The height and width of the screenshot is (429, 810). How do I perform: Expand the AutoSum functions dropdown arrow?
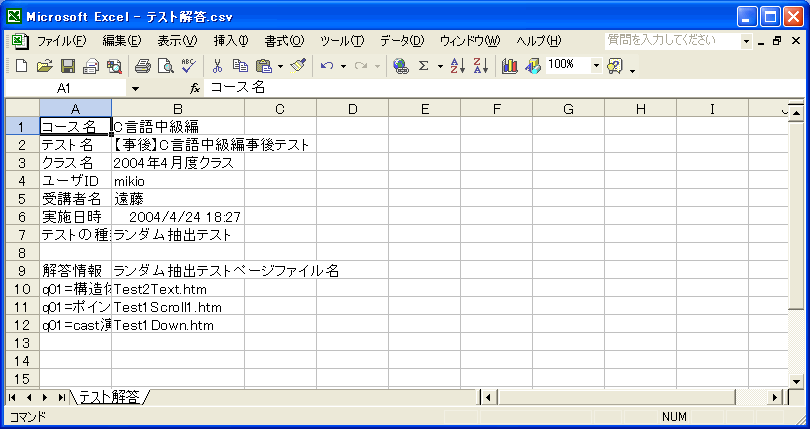[440, 66]
